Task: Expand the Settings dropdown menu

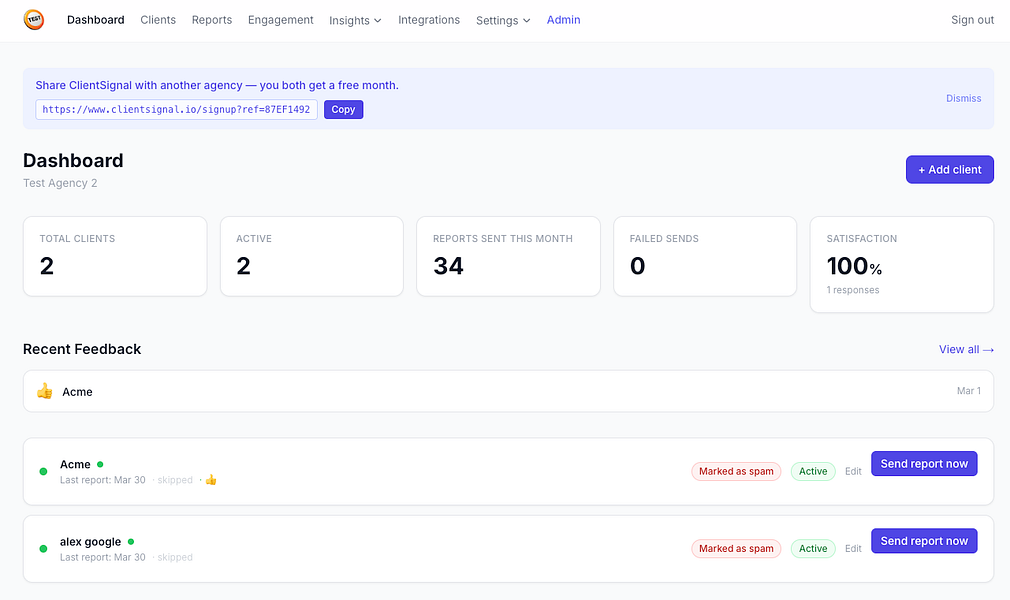Action: 503,20
